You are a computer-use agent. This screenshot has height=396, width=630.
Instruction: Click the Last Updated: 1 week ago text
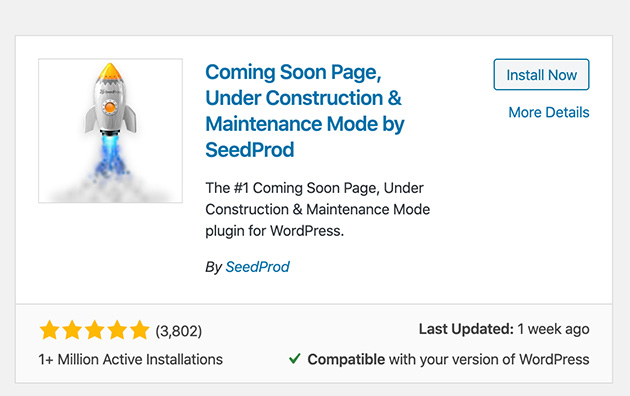(x=504, y=329)
